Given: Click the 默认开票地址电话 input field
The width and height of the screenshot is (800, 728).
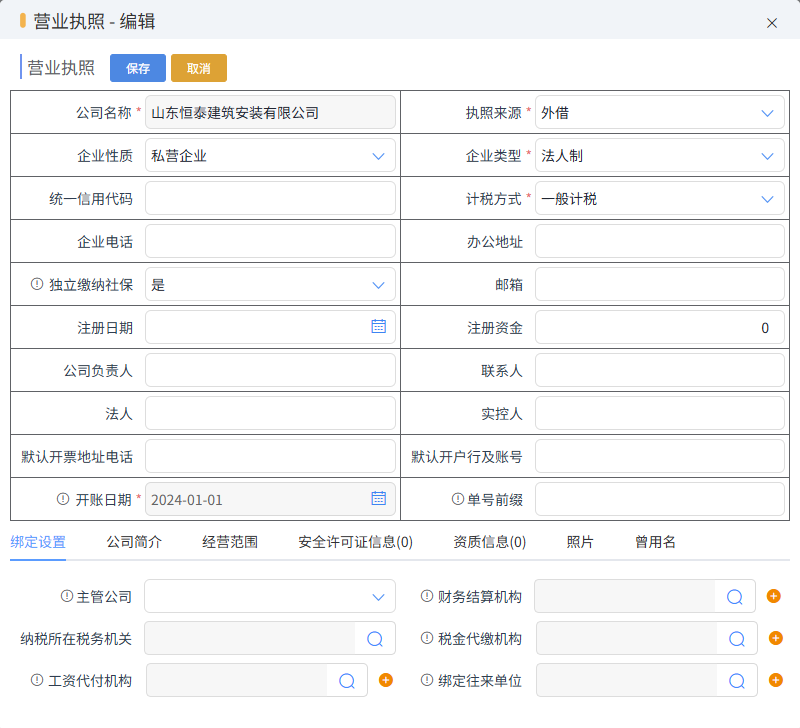Looking at the screenshot, I should (270, 456).
